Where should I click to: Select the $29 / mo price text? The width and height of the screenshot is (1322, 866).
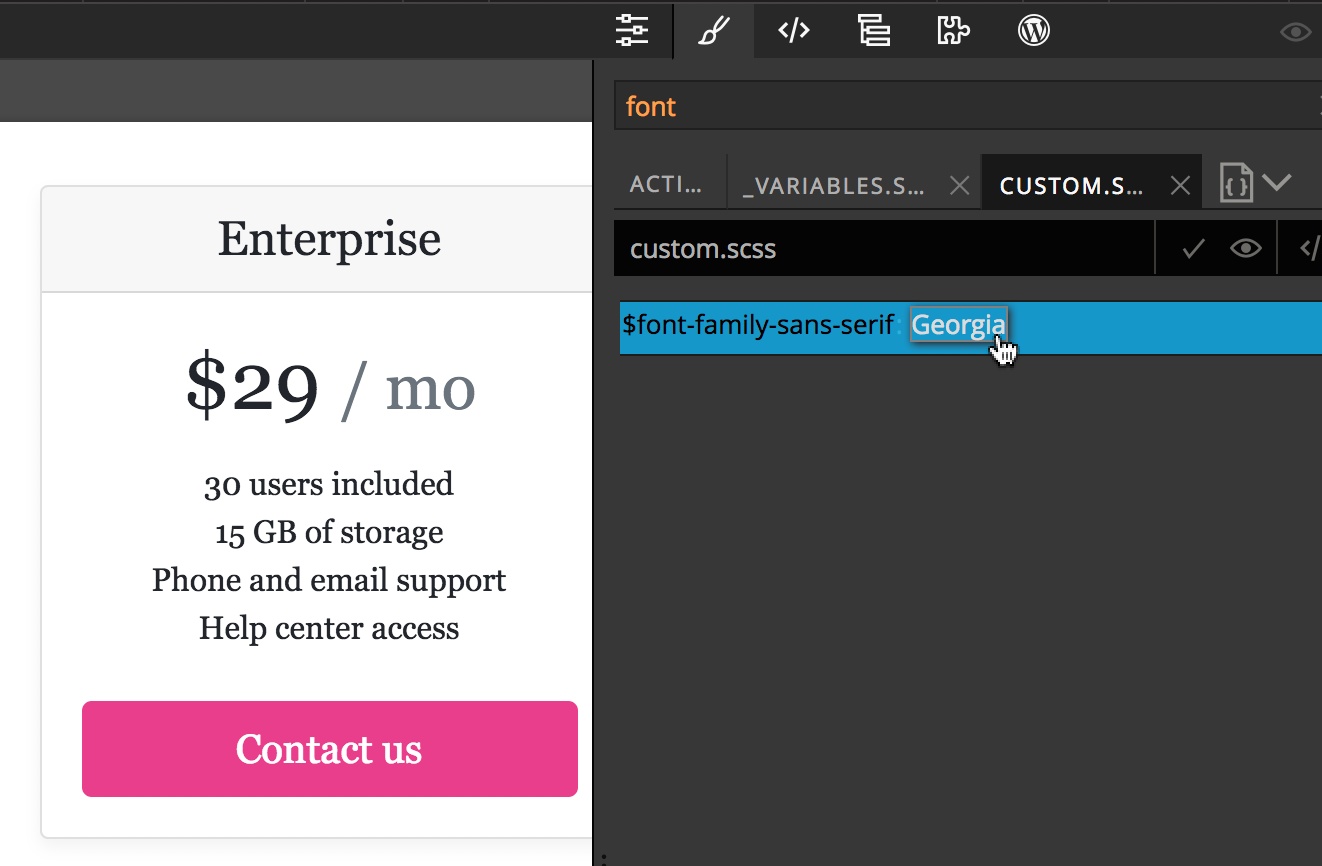[x=330, y=386]
